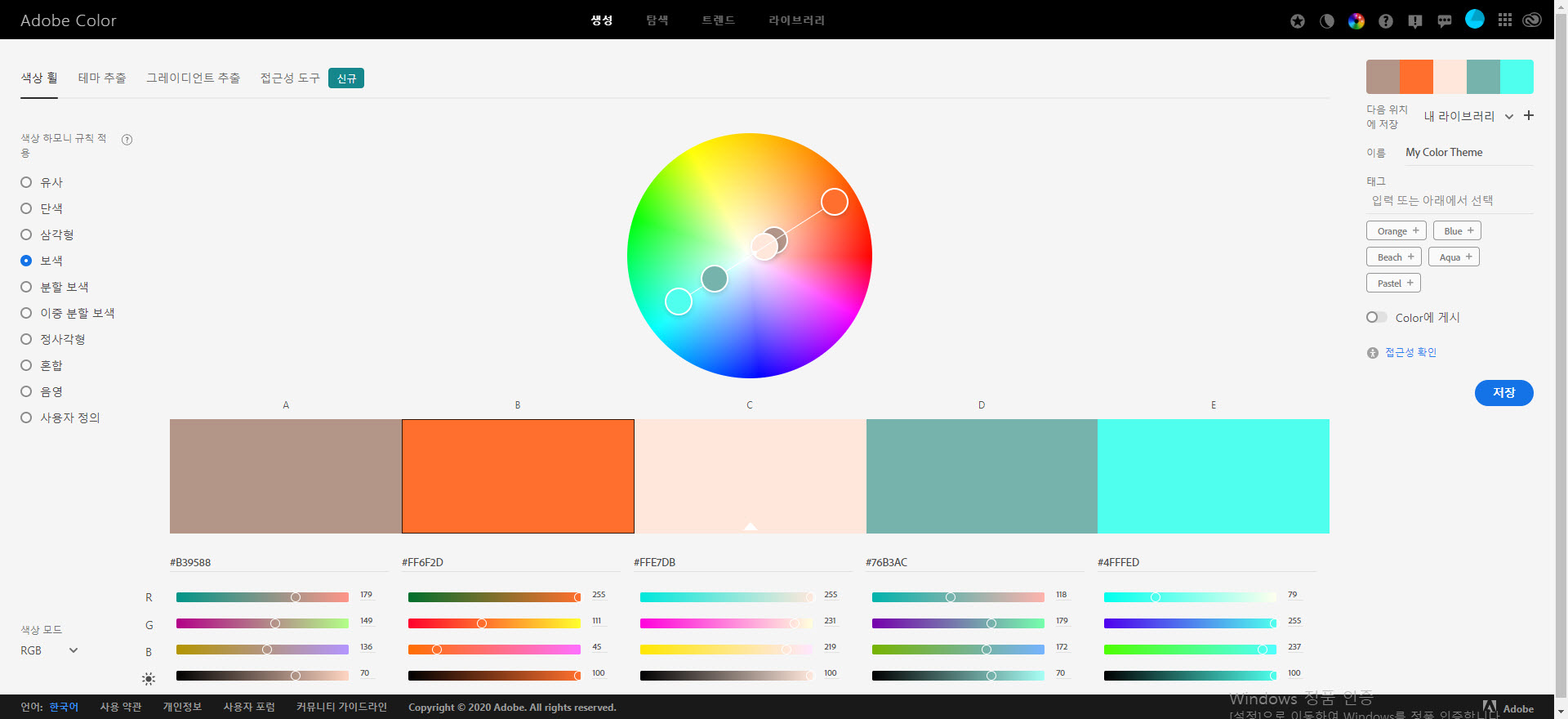Open the 라이브러리 menu
This screenshot has width=1568, height=719.
tap(797, 20)
